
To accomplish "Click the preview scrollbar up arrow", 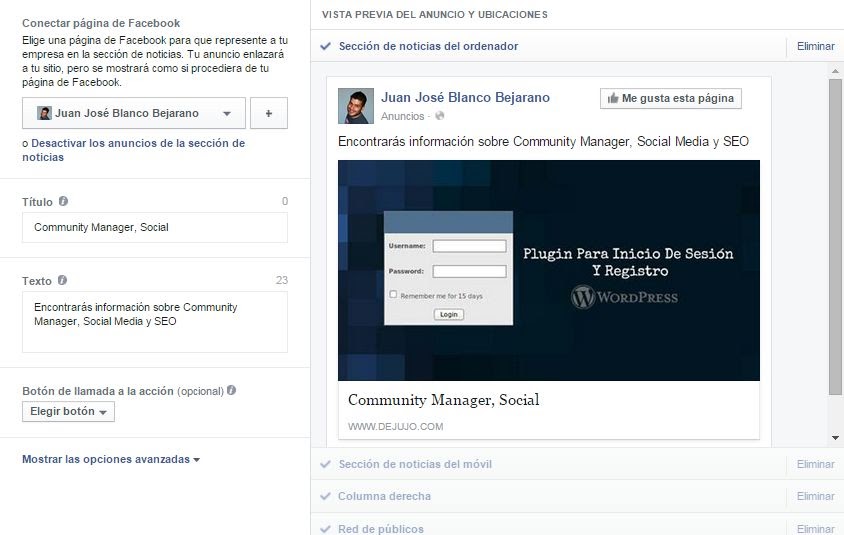I will 835,71.
